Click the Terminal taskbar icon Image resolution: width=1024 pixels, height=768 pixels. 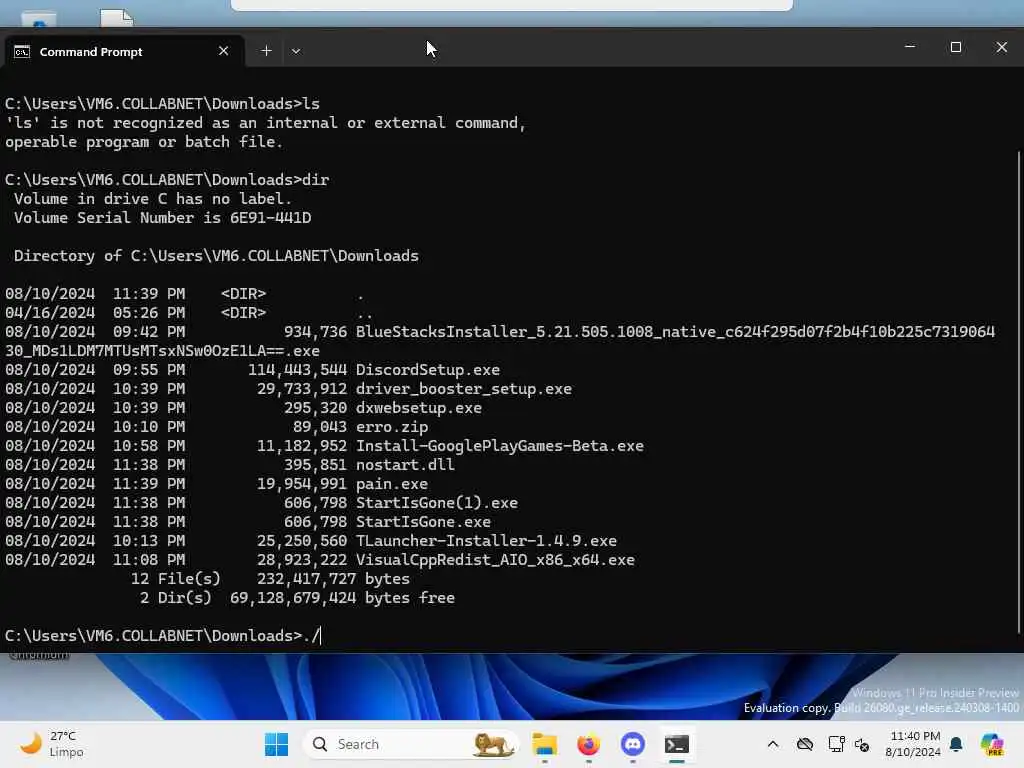[677, 744]
